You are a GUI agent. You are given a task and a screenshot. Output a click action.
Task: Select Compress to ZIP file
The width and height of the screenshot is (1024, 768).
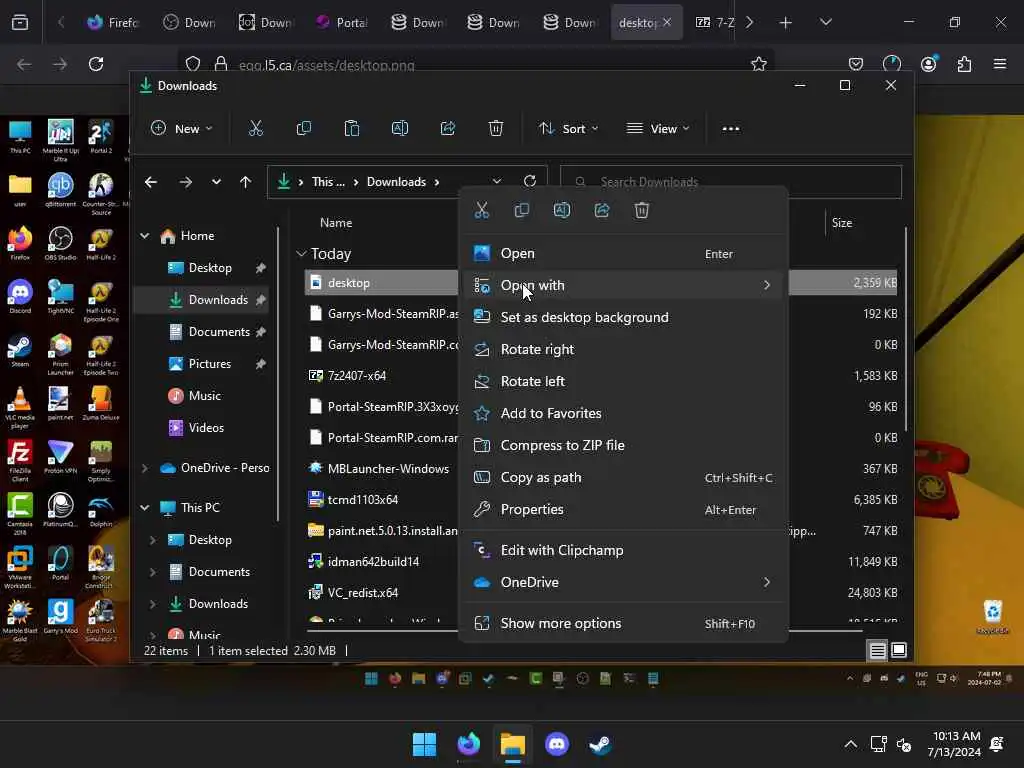pos(624,445)
